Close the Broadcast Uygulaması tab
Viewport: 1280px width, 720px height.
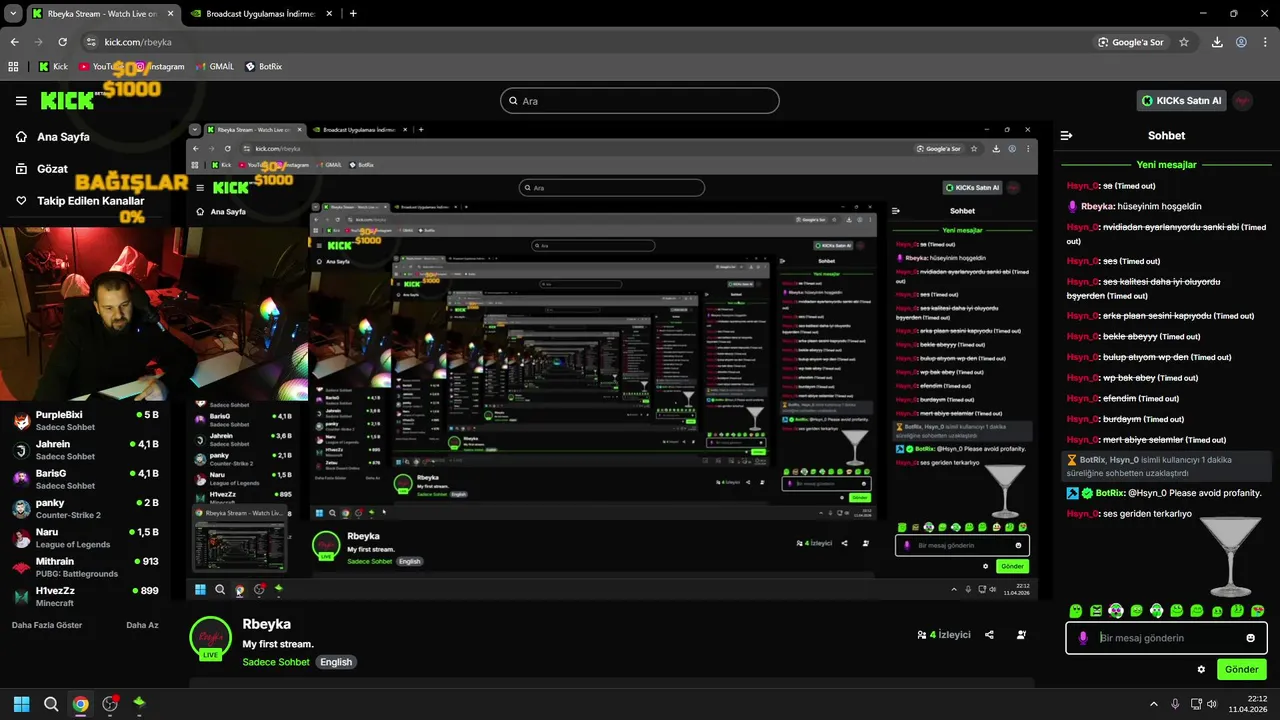pos(329,14)
